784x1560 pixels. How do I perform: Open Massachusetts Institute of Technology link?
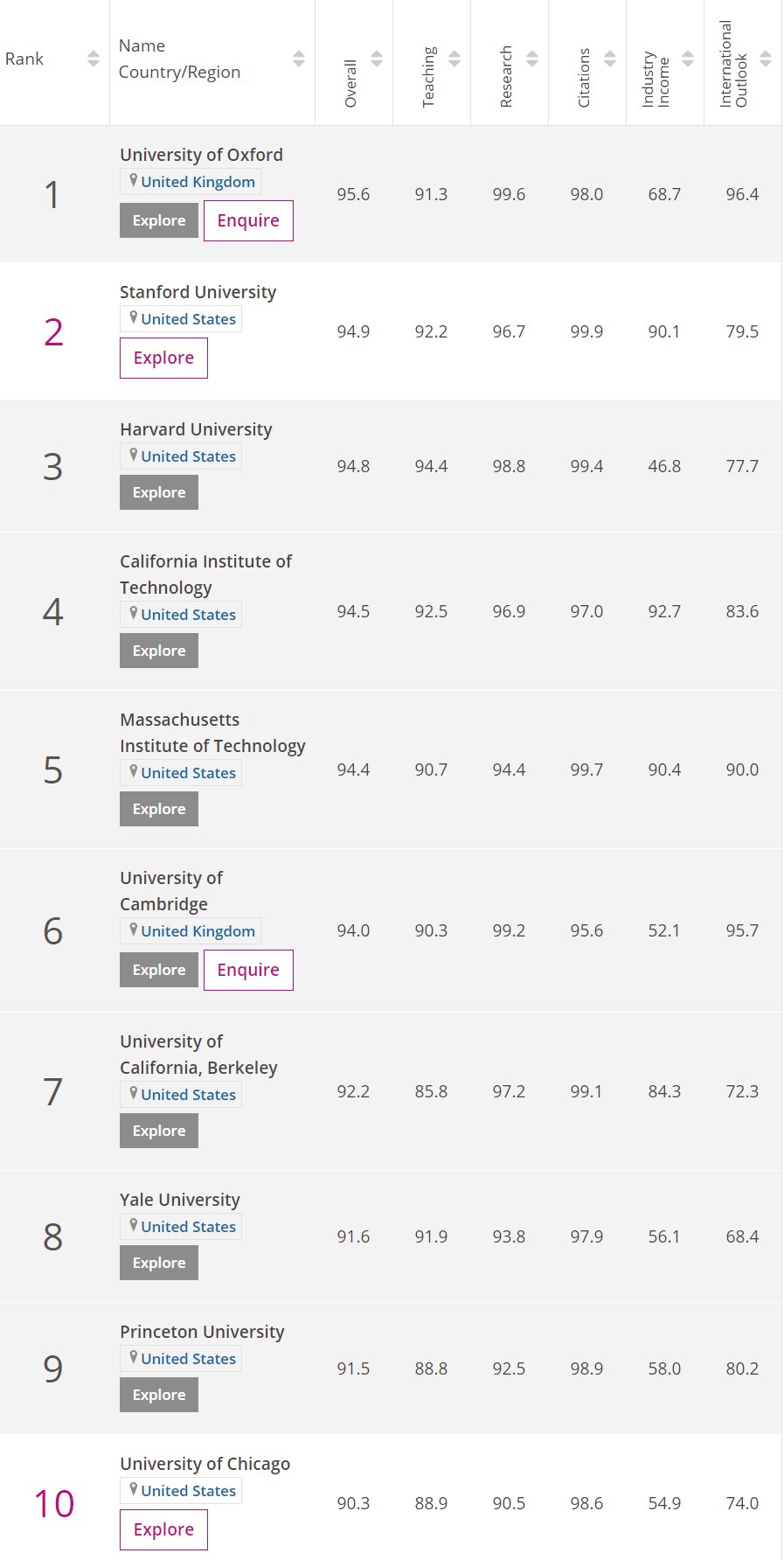212,733
